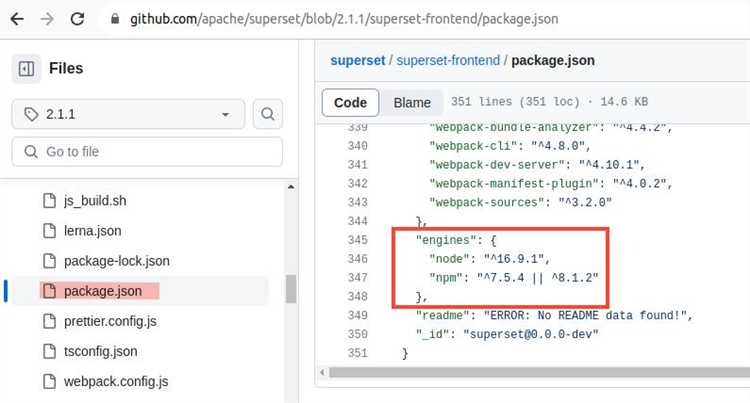
Task: Open package-lock.json in the file tree
Action: click(117, 261)
